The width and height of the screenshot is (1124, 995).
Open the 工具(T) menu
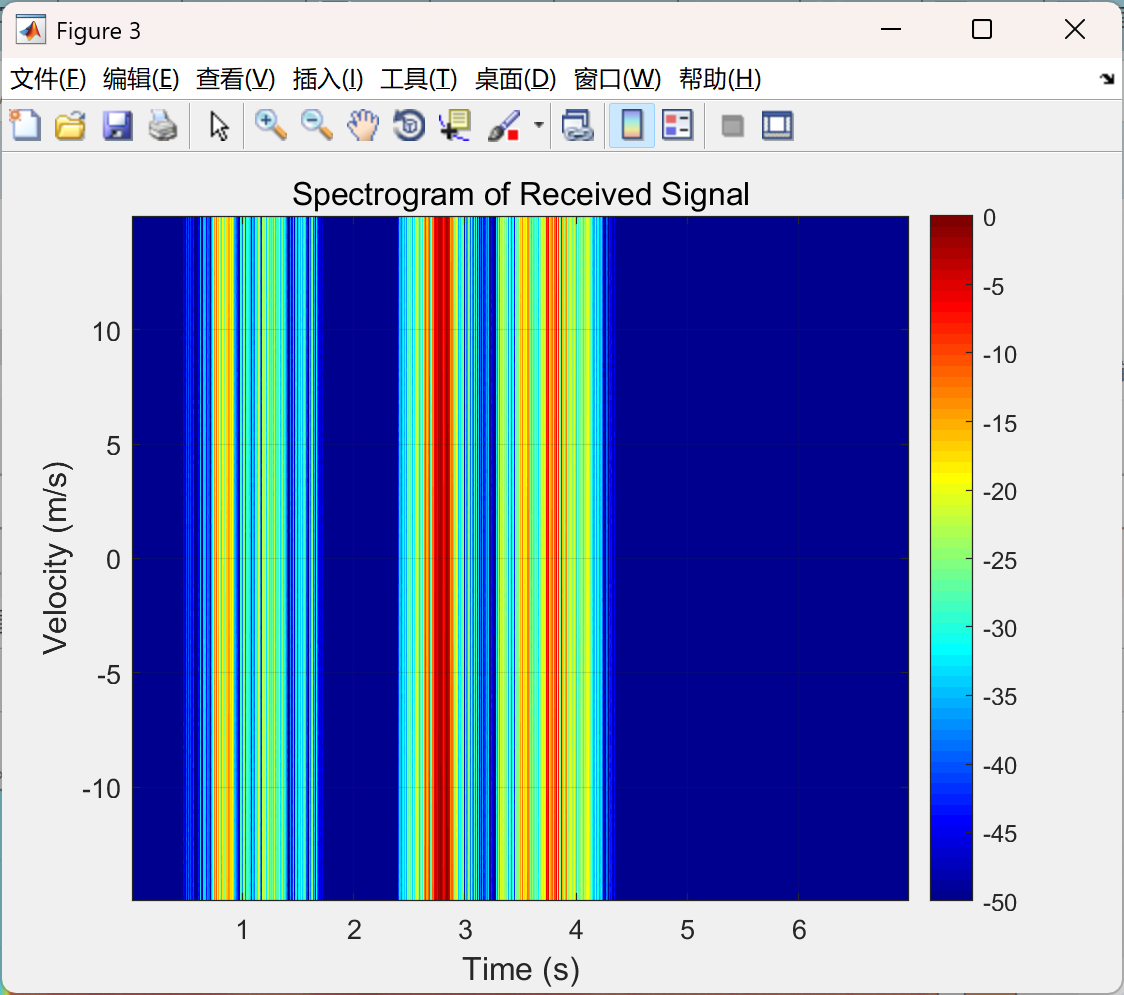tap(418, 79)
